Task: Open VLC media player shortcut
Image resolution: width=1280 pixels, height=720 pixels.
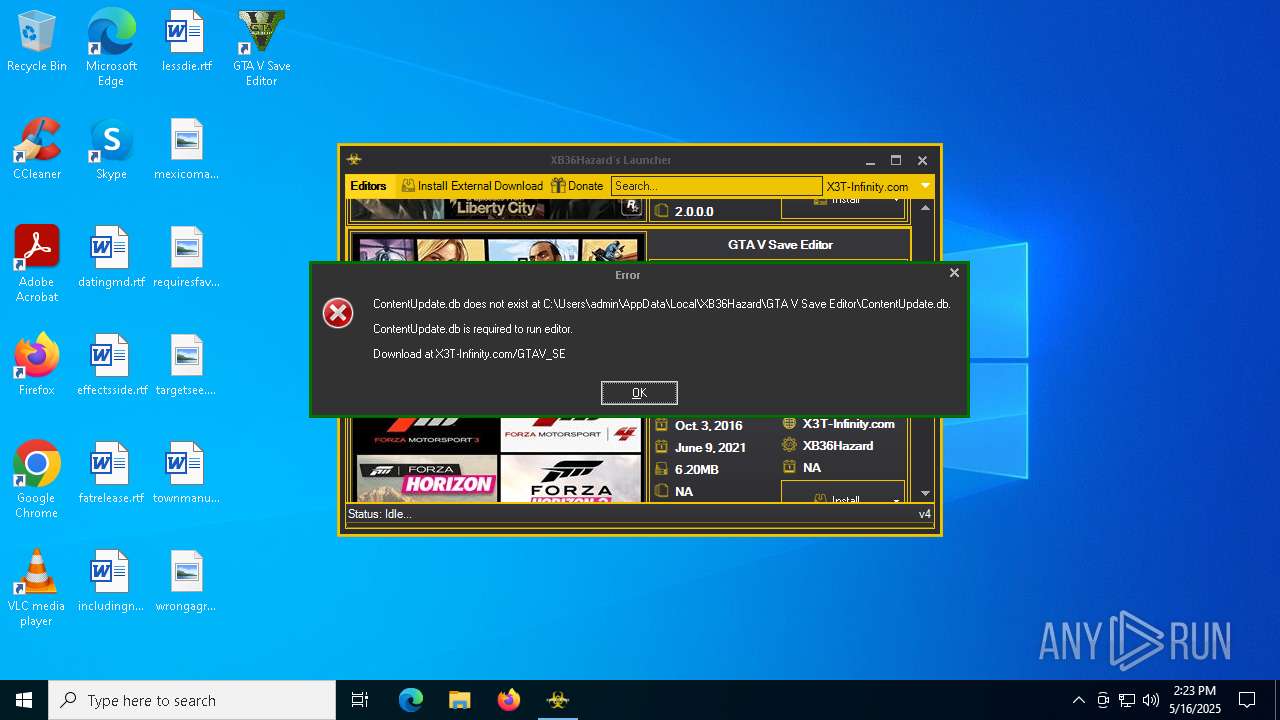Action: 37,588
